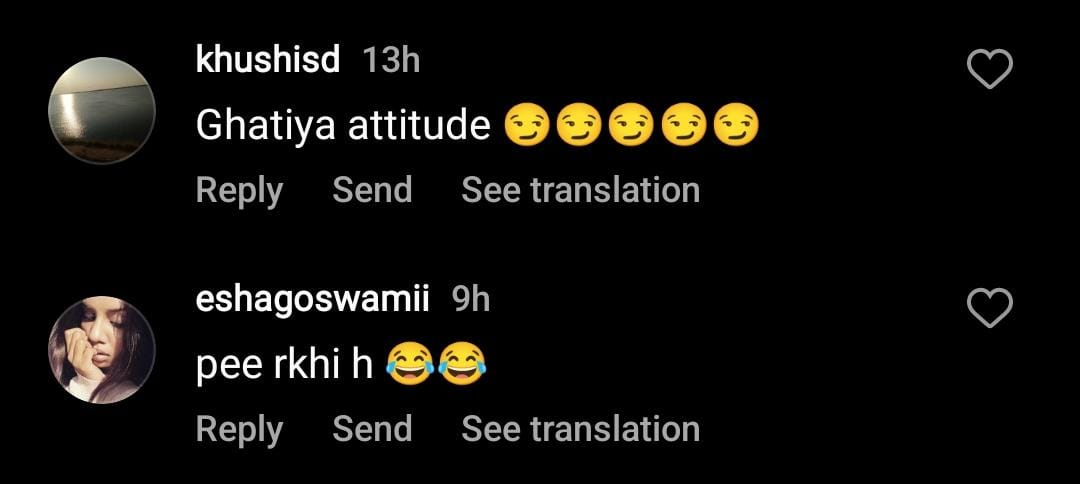Send khushisd's comment to someone

point(372,190)
